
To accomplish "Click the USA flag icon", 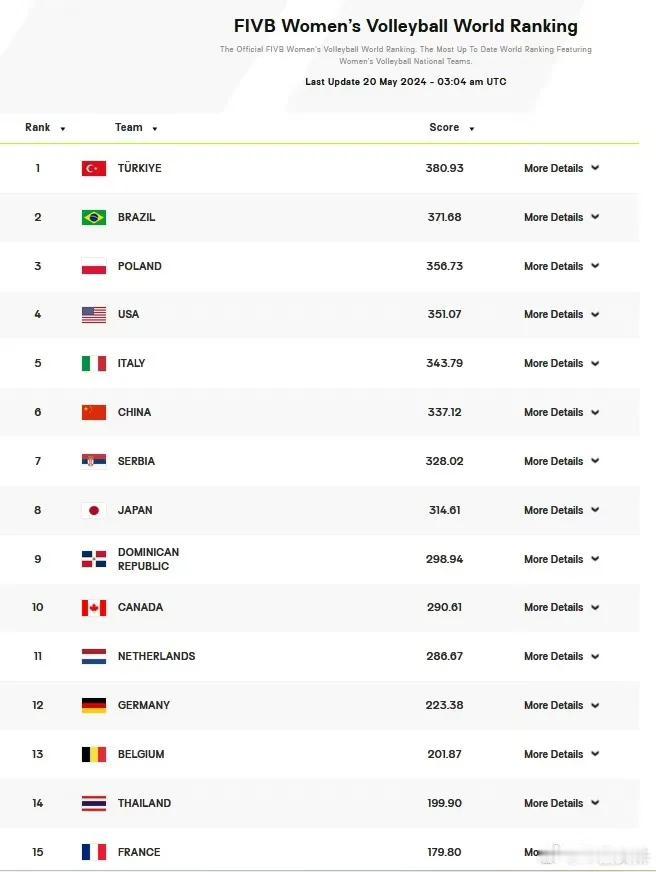I will point(93,314).
